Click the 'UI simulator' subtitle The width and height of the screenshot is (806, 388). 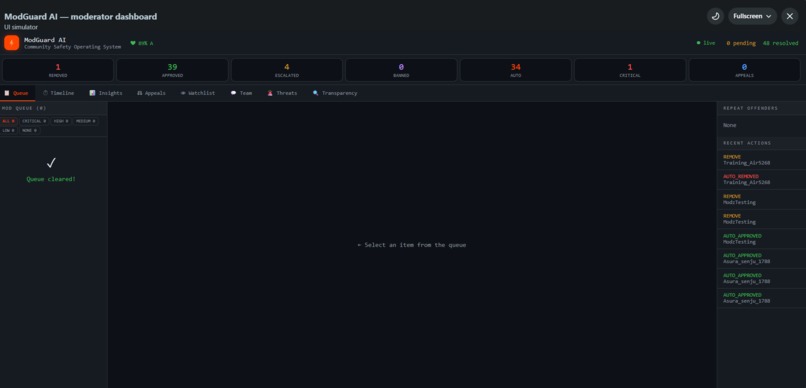[21, 27]
